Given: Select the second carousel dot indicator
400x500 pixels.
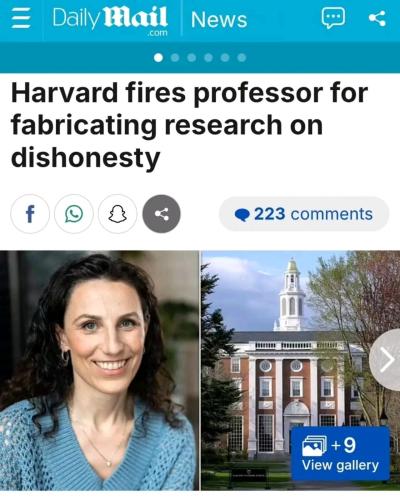Looking at the screenshot, I should pyautogui.click(x=175, y=58).
